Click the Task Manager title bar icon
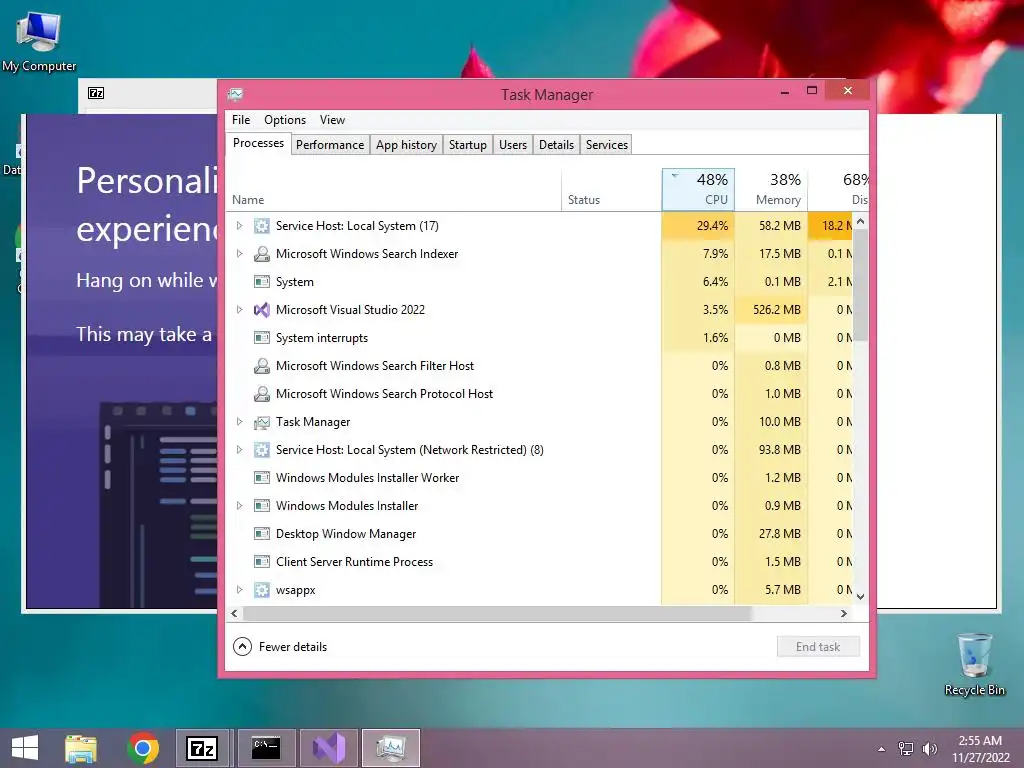The width and height of the screenshot is (1024, 768). [x=236, y=95]
